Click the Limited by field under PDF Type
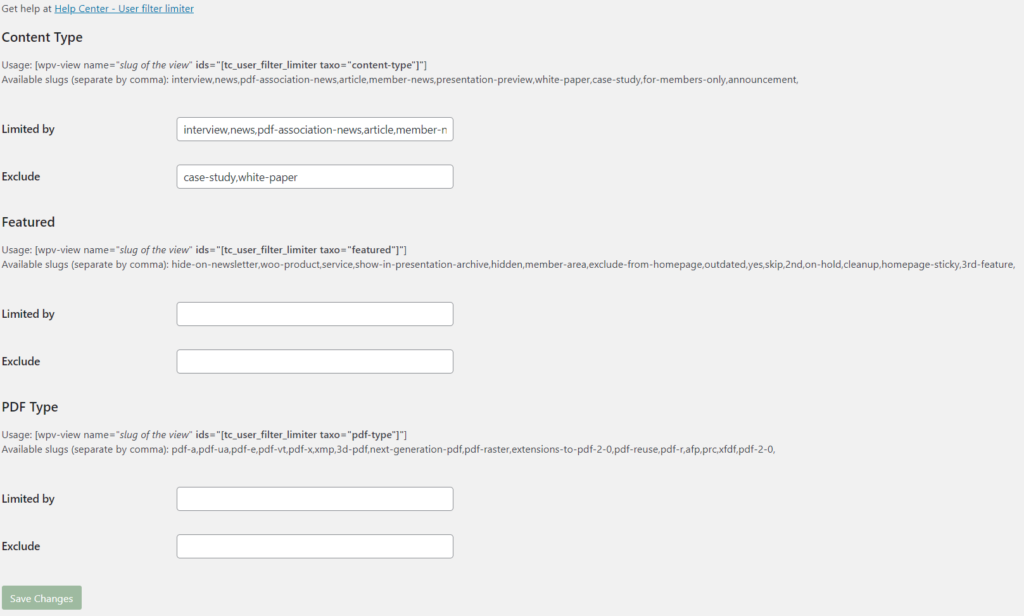 [314, 498]
